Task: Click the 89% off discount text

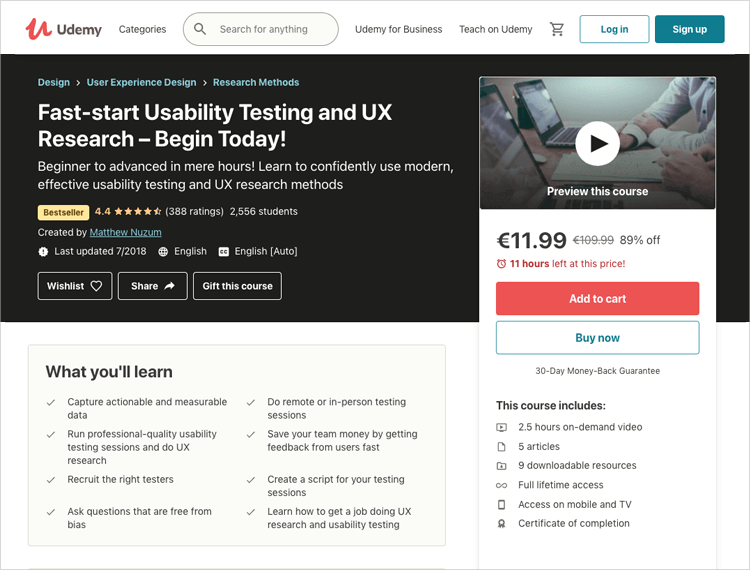Action: pos(640,240)
